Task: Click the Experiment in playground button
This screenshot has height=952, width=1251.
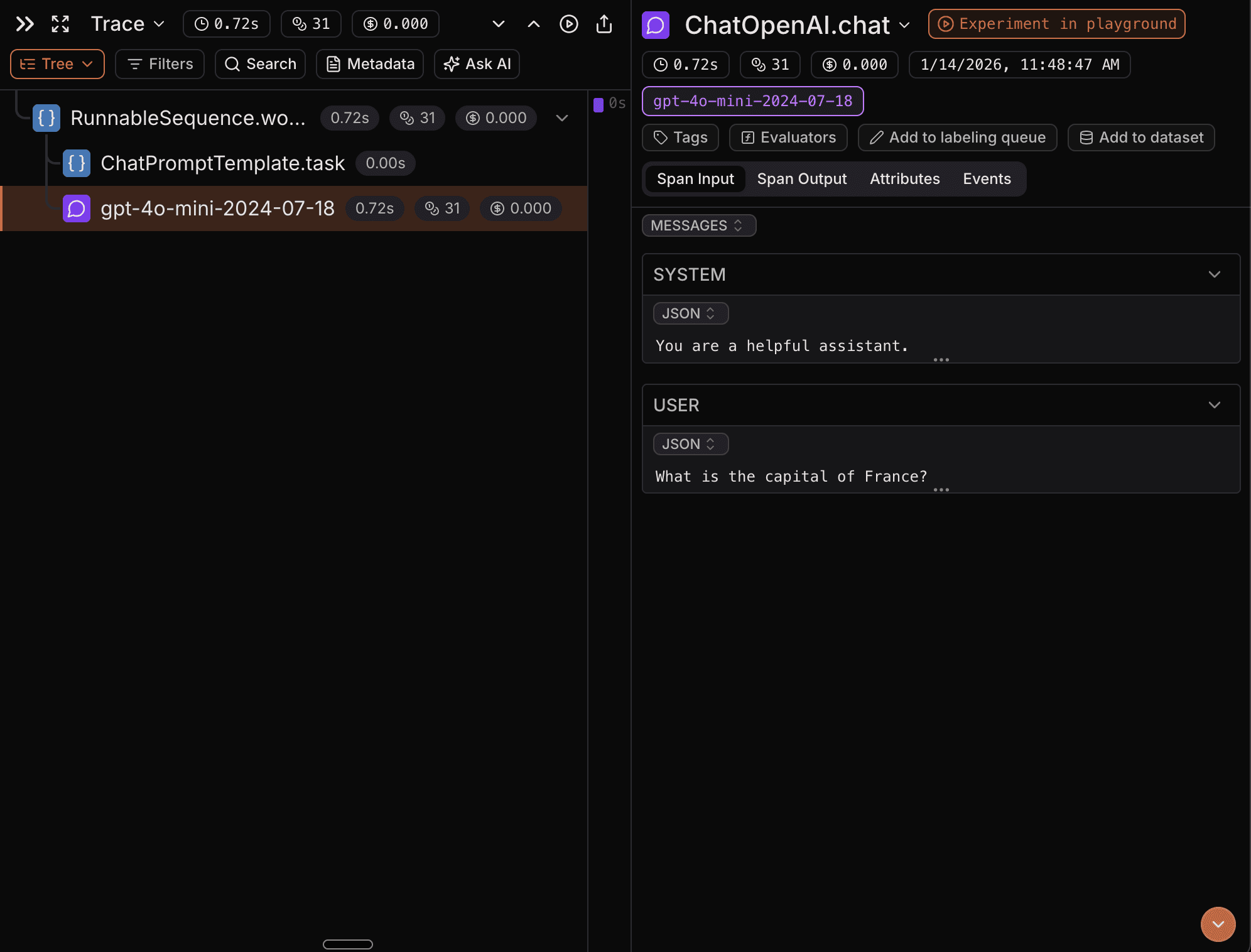Action: (1056, 24)
